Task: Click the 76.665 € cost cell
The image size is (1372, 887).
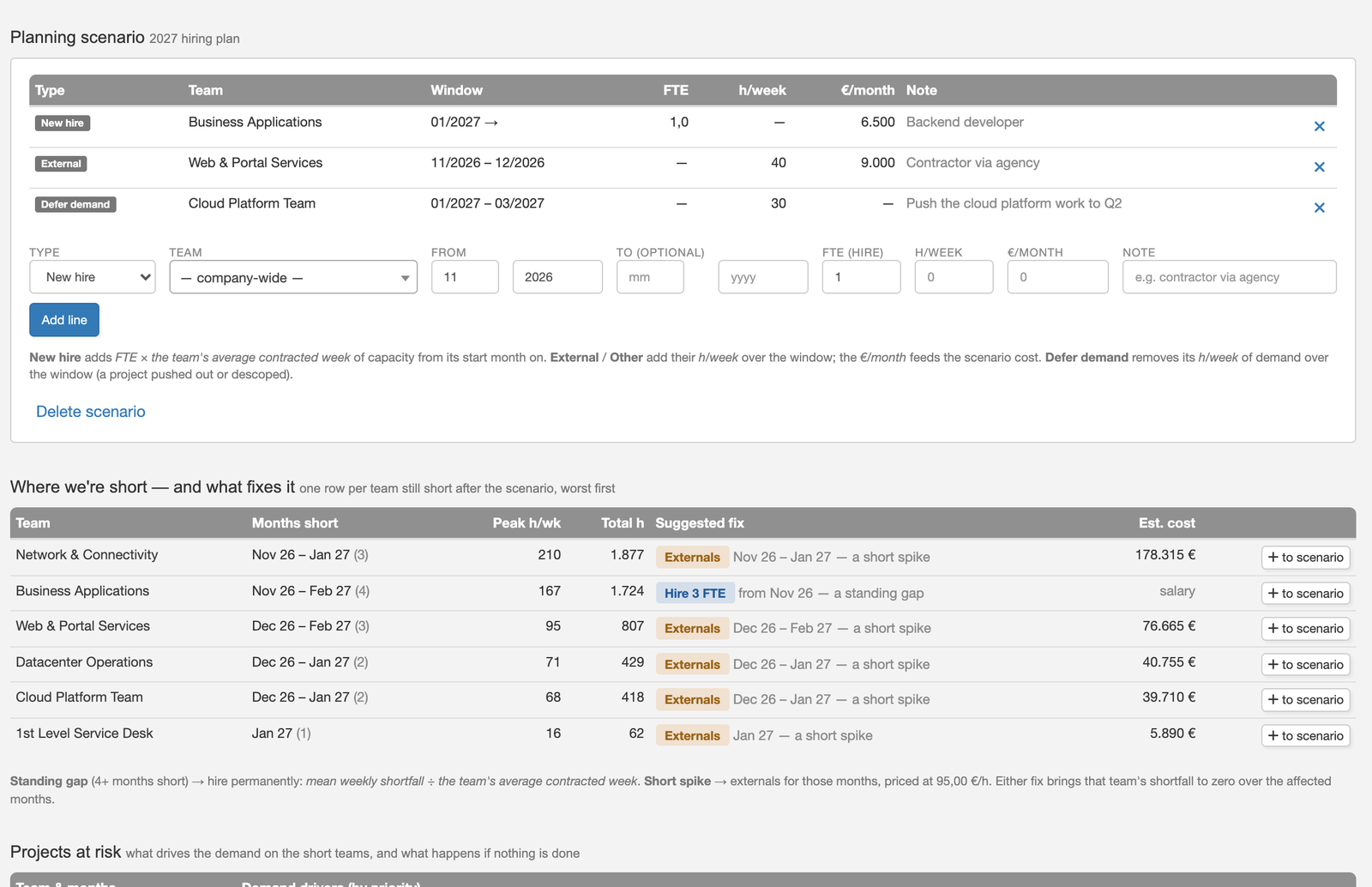Action: [x=1169, y=626]
